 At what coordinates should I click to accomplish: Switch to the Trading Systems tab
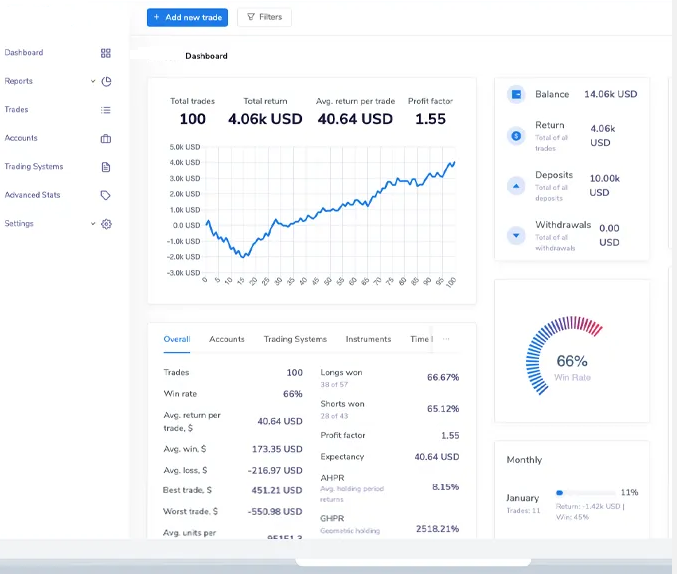[295, 339]
